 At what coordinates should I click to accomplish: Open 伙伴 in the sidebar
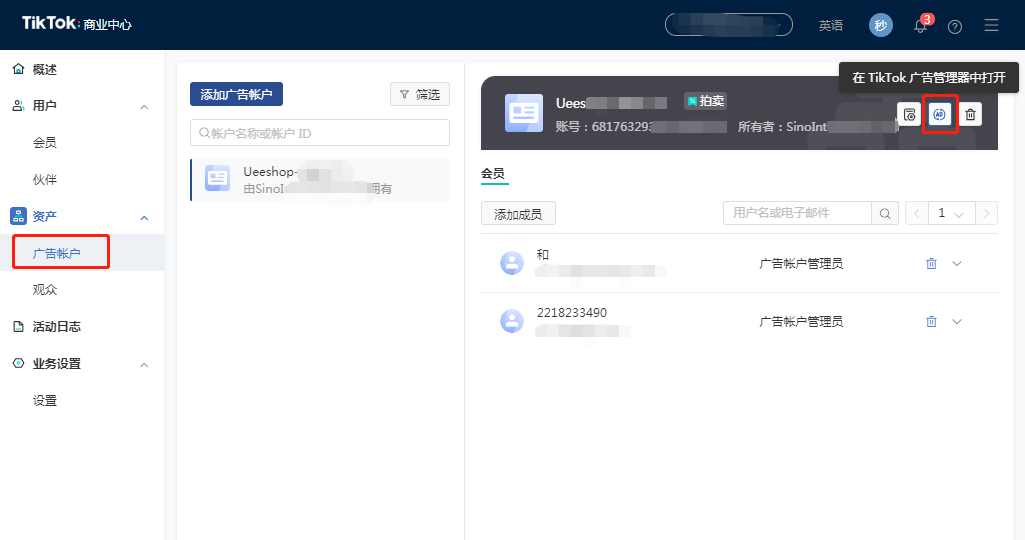(44, 179)
